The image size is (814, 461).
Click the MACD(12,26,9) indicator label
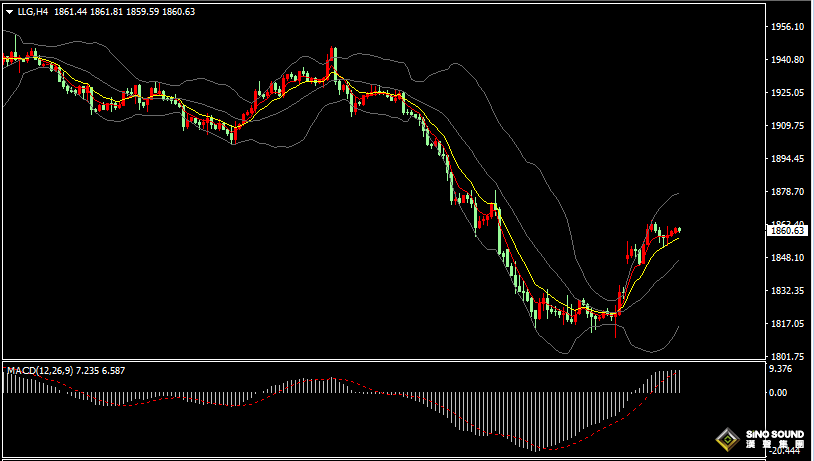click(38, 370)
